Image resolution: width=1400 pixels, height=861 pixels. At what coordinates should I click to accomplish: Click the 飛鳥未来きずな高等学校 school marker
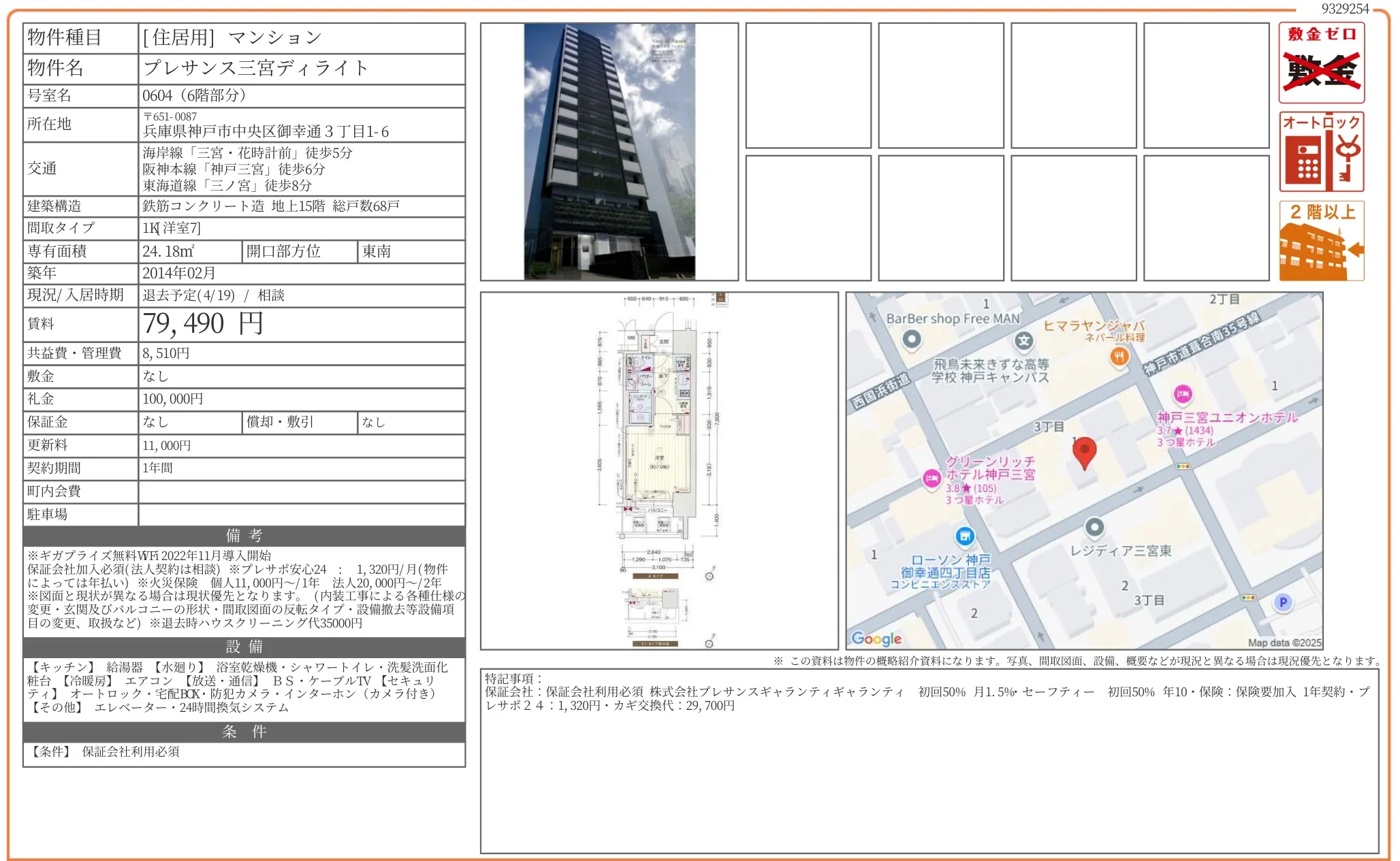coord(1023,341)
